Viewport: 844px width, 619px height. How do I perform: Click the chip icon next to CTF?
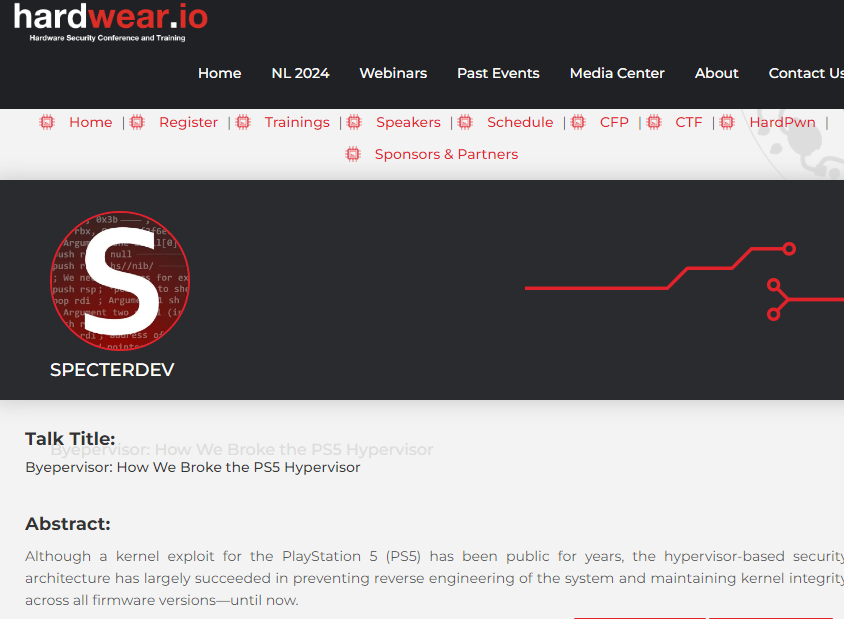[x=653, y=122]
